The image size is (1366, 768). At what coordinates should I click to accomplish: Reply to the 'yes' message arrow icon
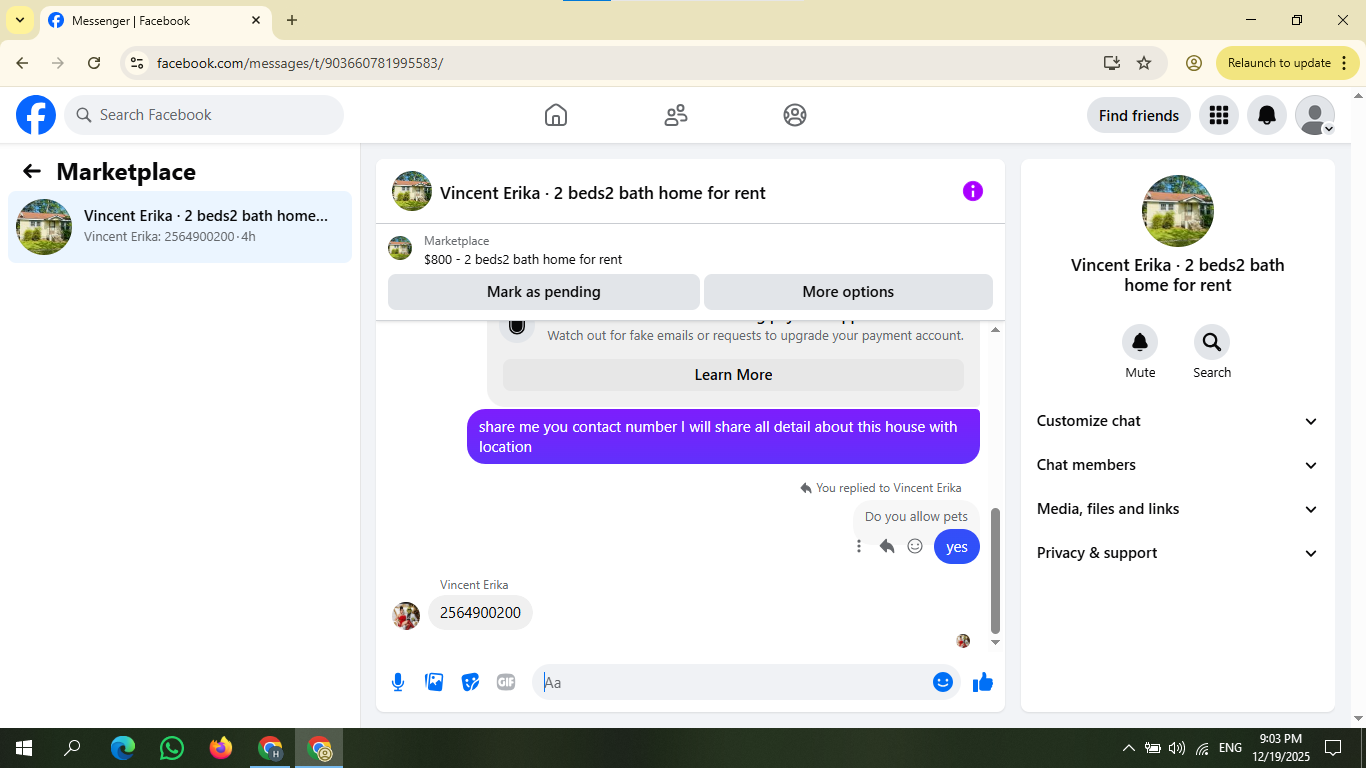point(887,546)
